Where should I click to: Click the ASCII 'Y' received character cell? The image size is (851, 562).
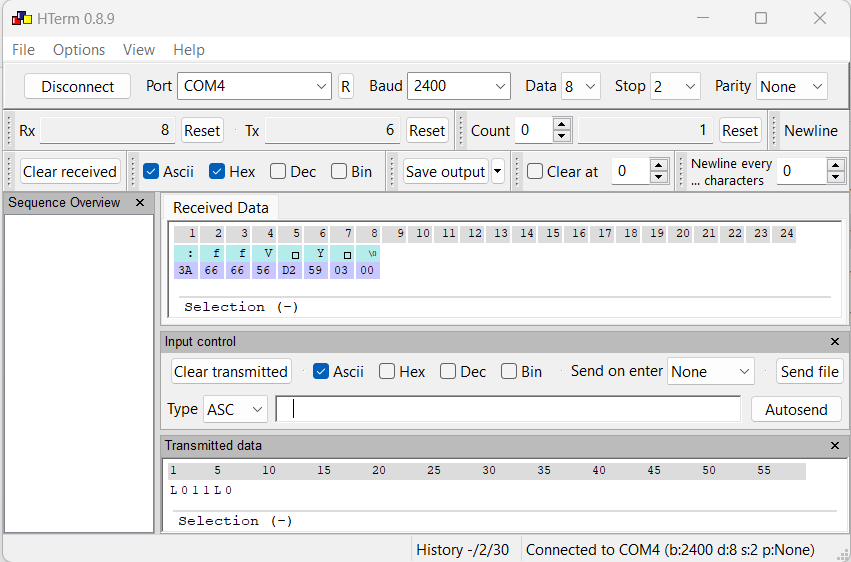coord(316,254)
